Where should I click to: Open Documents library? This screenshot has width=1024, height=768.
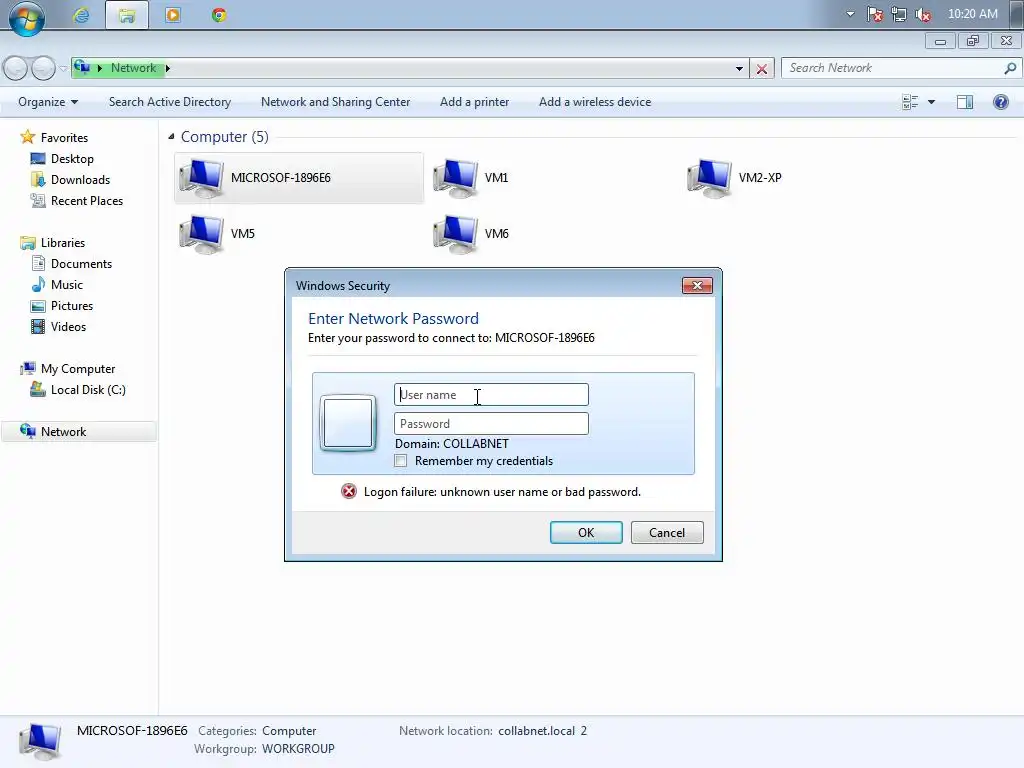click(x=81, y=264)
